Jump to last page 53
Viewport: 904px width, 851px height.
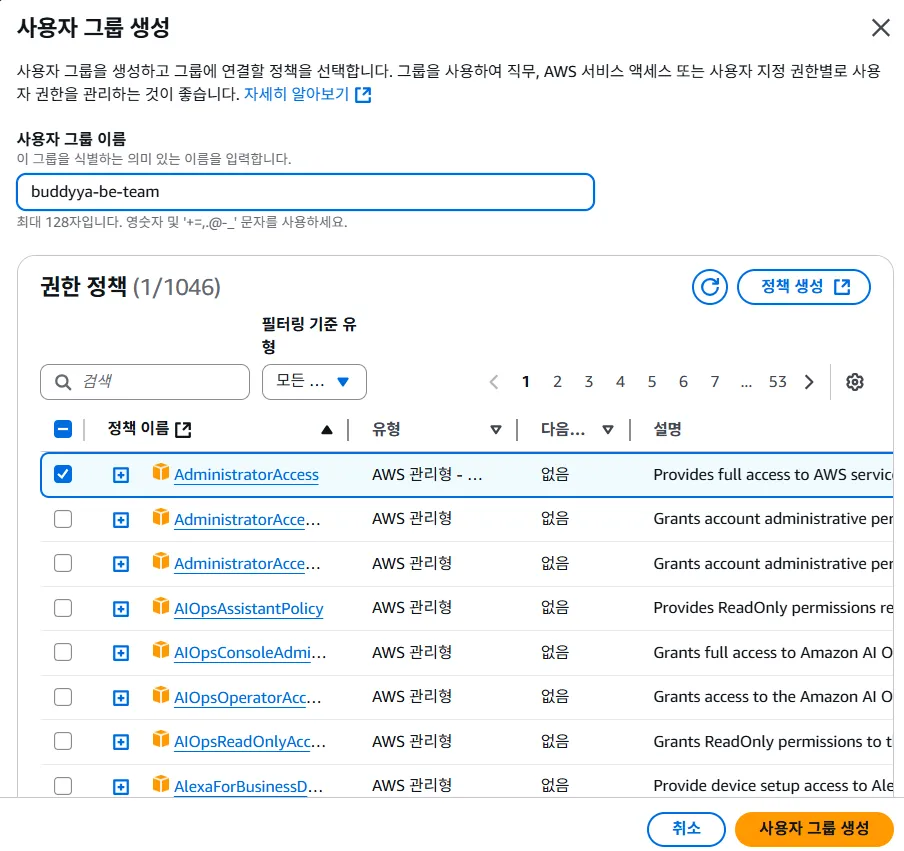point(778,382)
